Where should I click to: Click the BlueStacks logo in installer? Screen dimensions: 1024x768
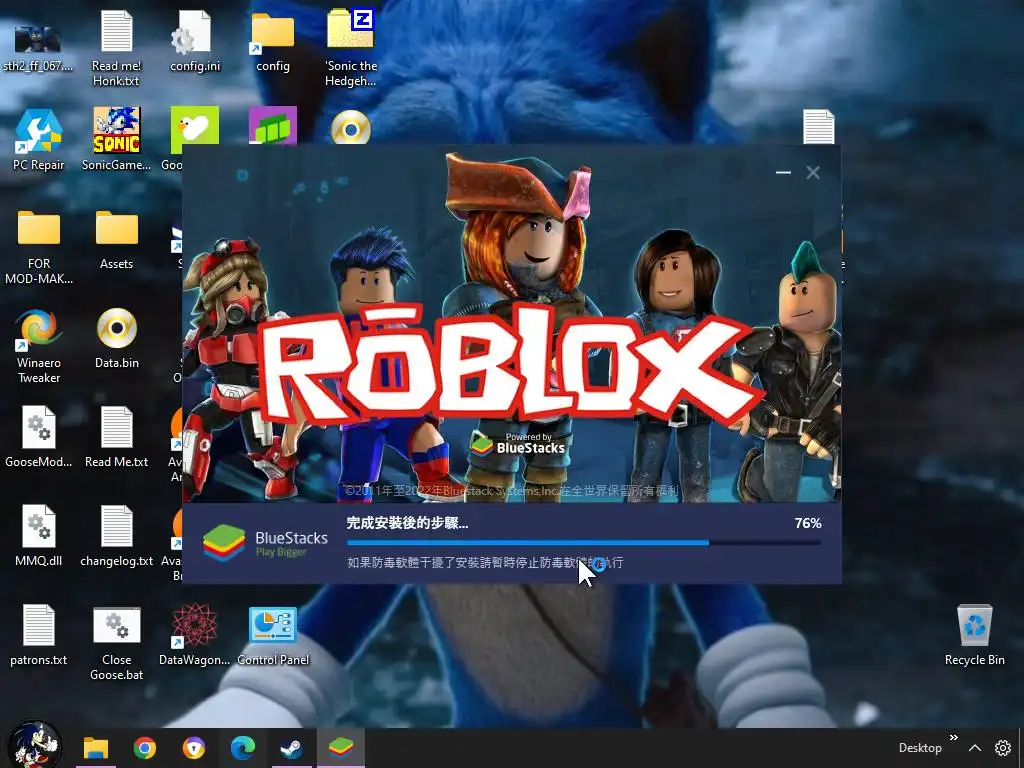(265, 543)
